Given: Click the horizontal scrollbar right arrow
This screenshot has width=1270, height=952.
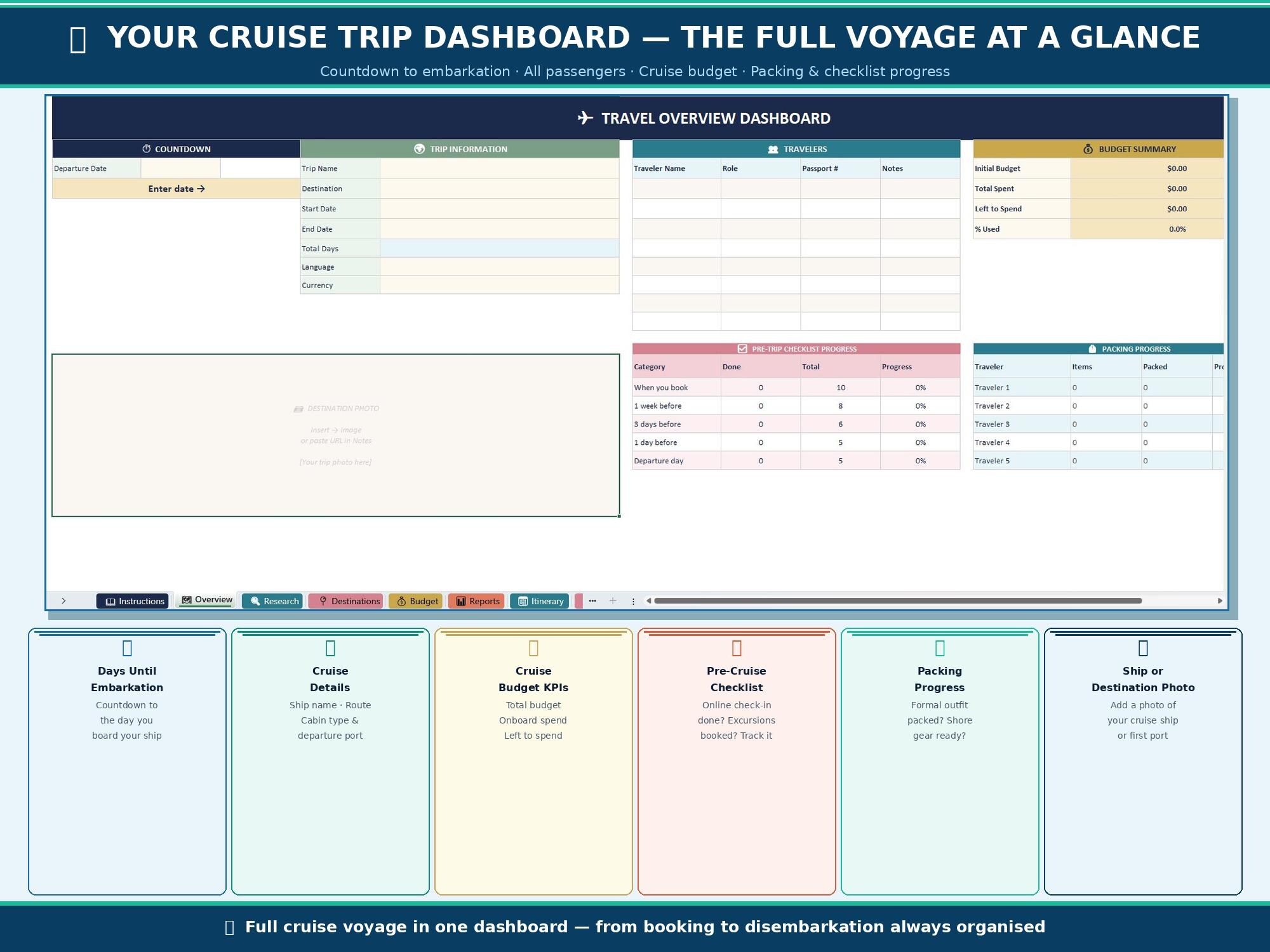Looking at the screenshot, I should point(1219,600).
